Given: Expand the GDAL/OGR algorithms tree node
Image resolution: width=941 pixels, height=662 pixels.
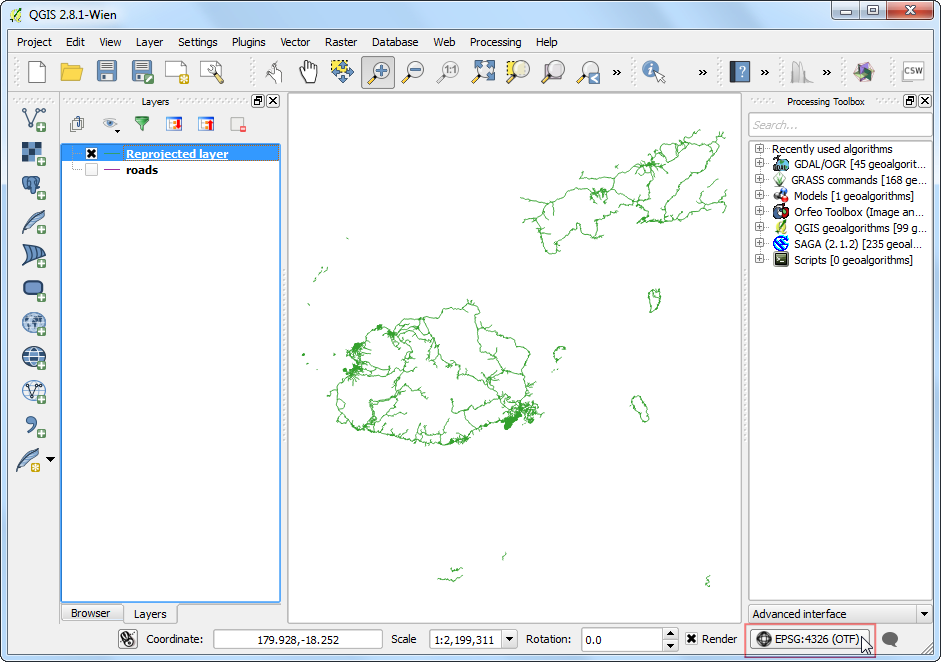Looking at the screenshot, I should [x=760, y=164].
